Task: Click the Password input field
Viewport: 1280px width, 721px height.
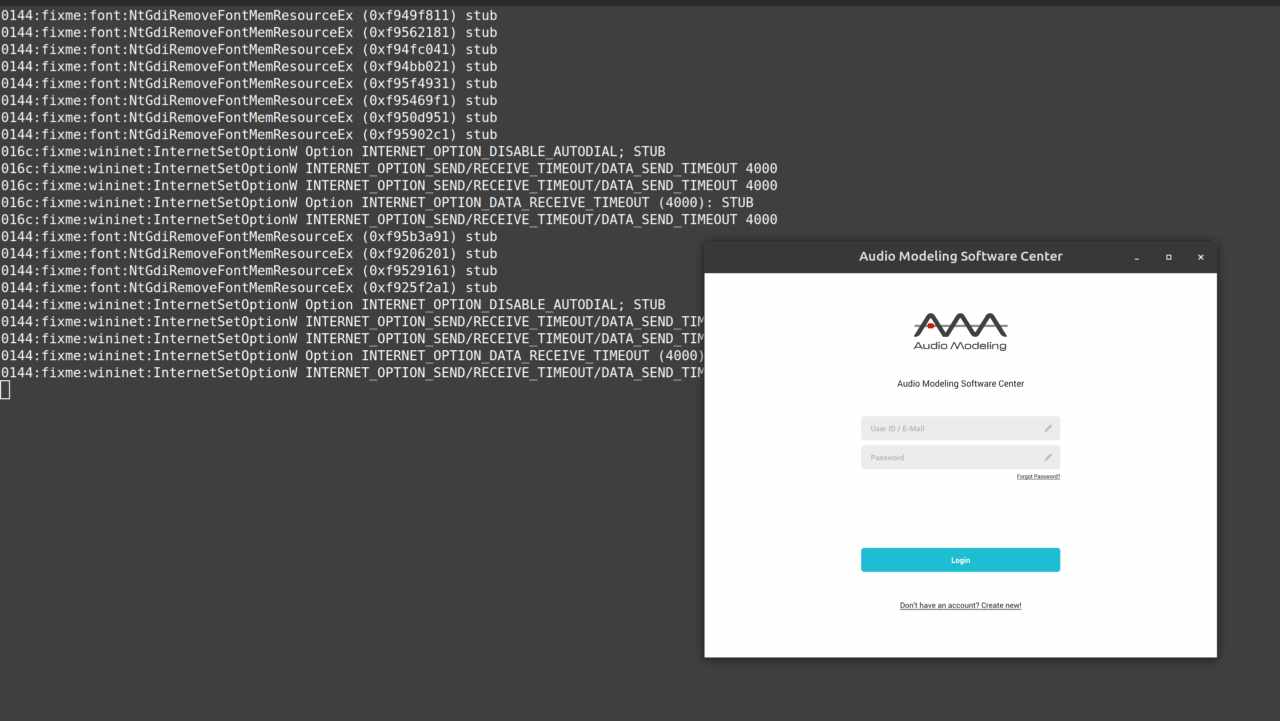Action: [960, 457]
